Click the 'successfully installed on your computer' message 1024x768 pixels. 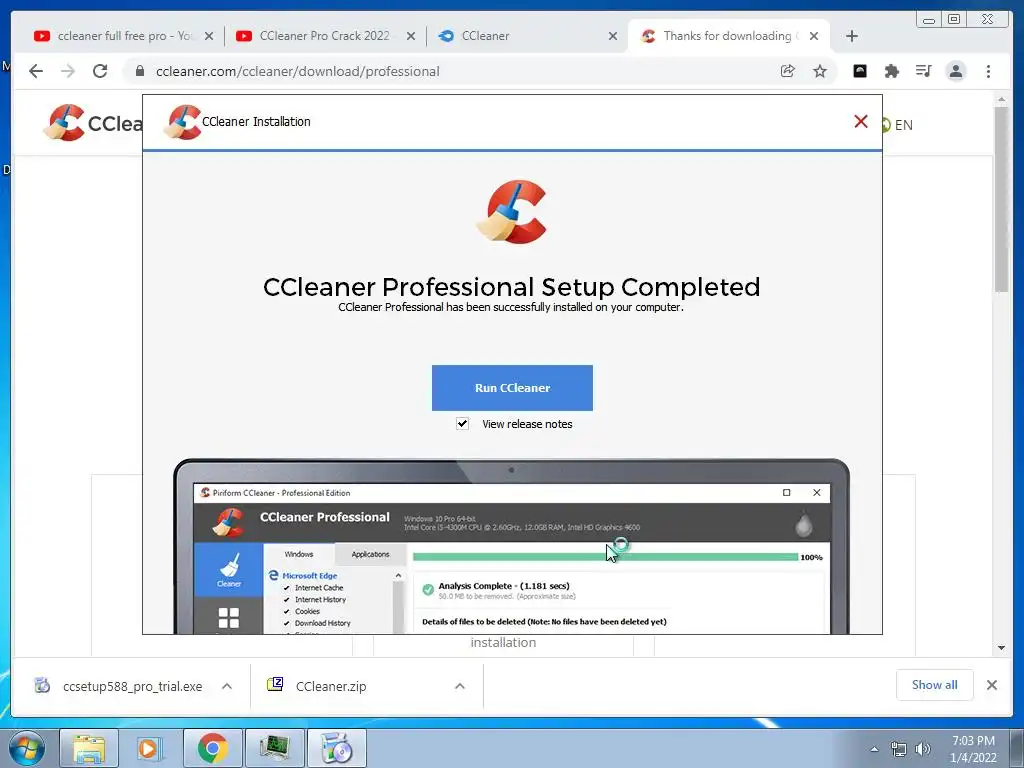pyautogui.click(x=511, y=307)
